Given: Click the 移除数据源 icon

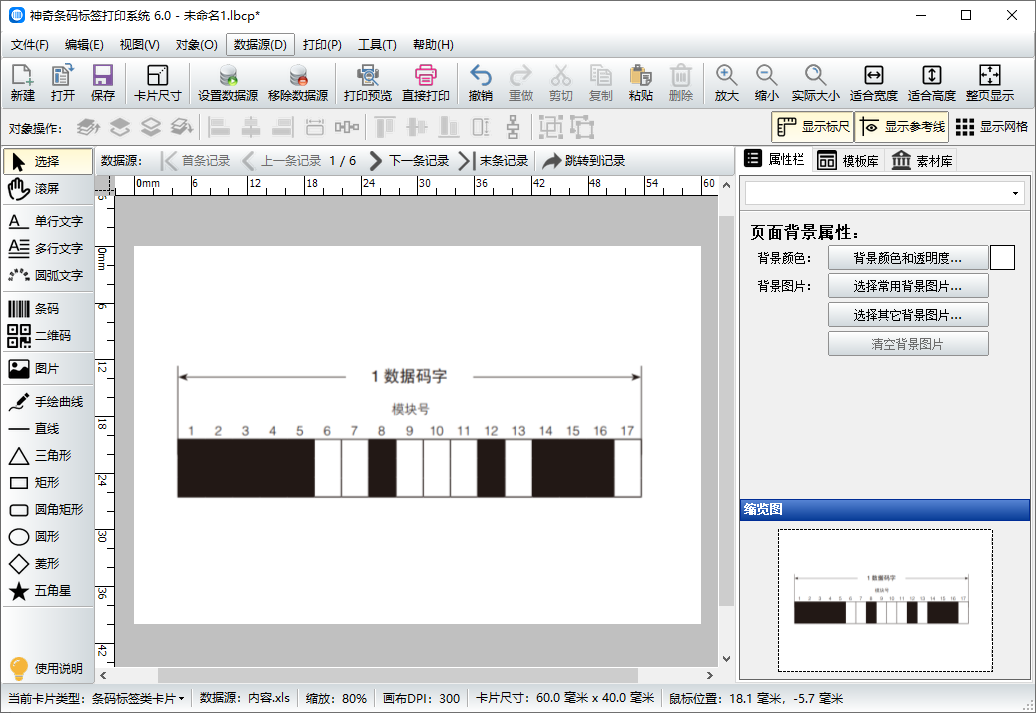Looking at the screenshot, I should 298,83.
